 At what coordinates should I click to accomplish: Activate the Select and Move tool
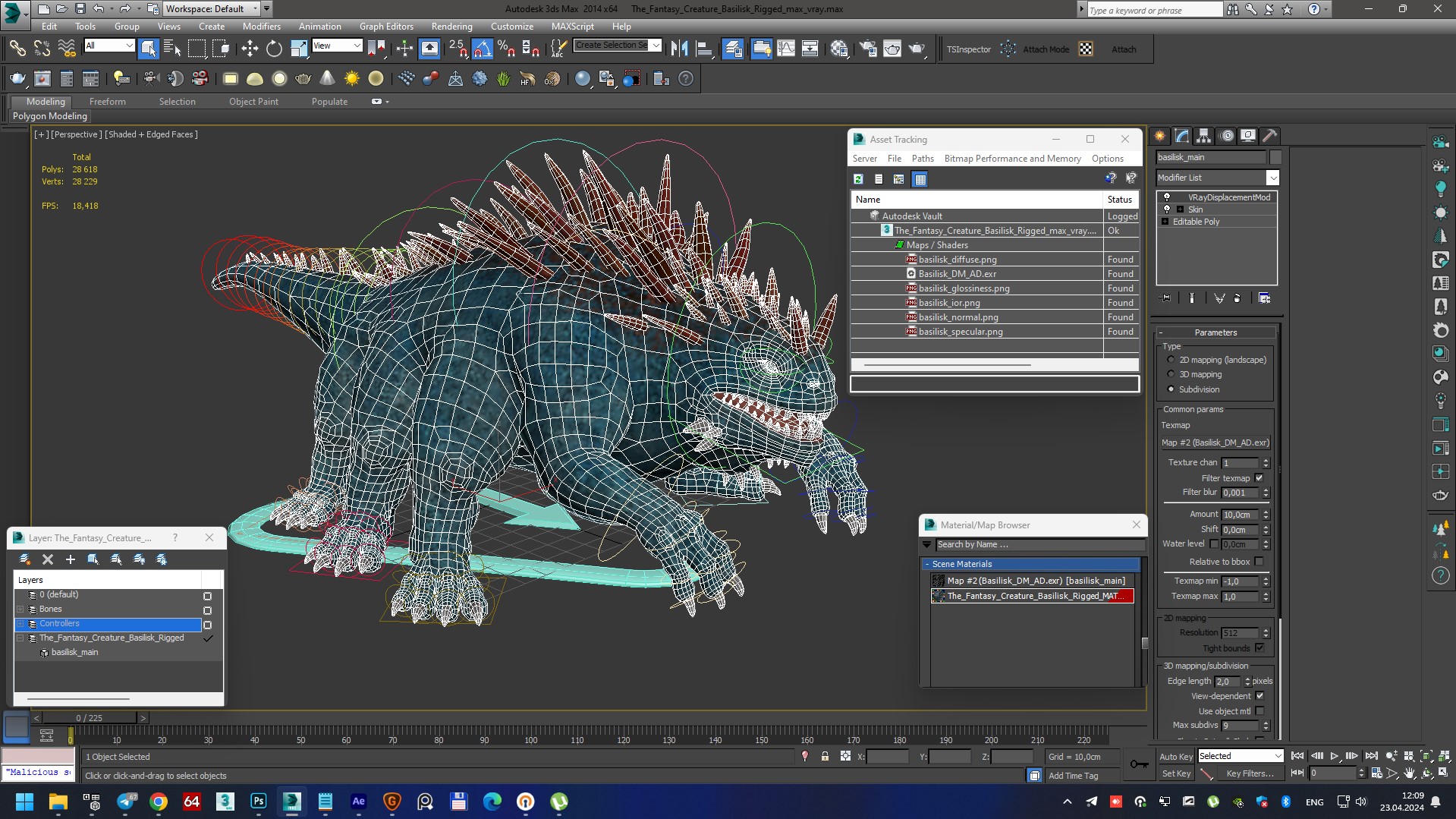coord(250,49)
